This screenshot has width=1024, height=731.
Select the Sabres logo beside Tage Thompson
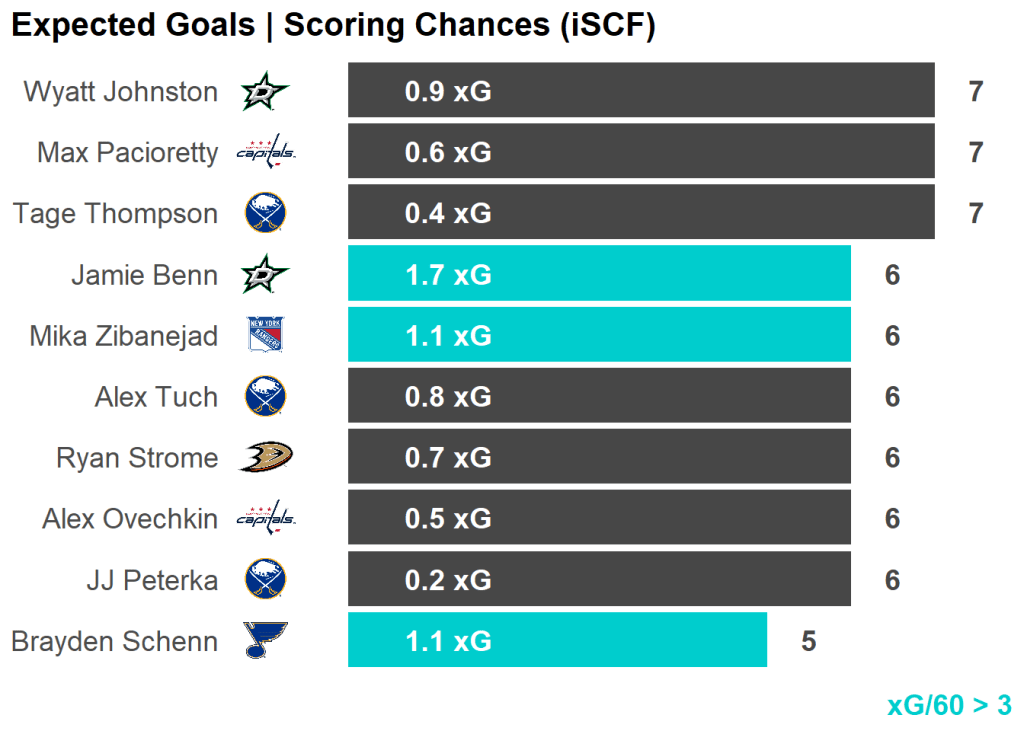coord(265,214)
